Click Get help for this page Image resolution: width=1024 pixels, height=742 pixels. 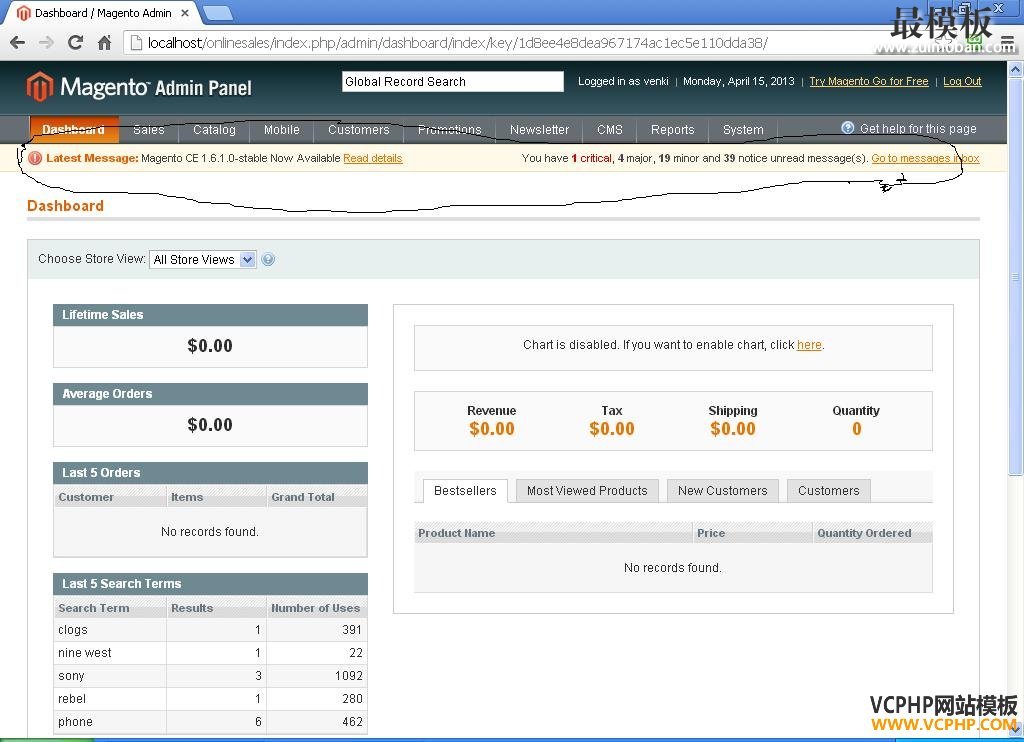[x=918, y=129]
